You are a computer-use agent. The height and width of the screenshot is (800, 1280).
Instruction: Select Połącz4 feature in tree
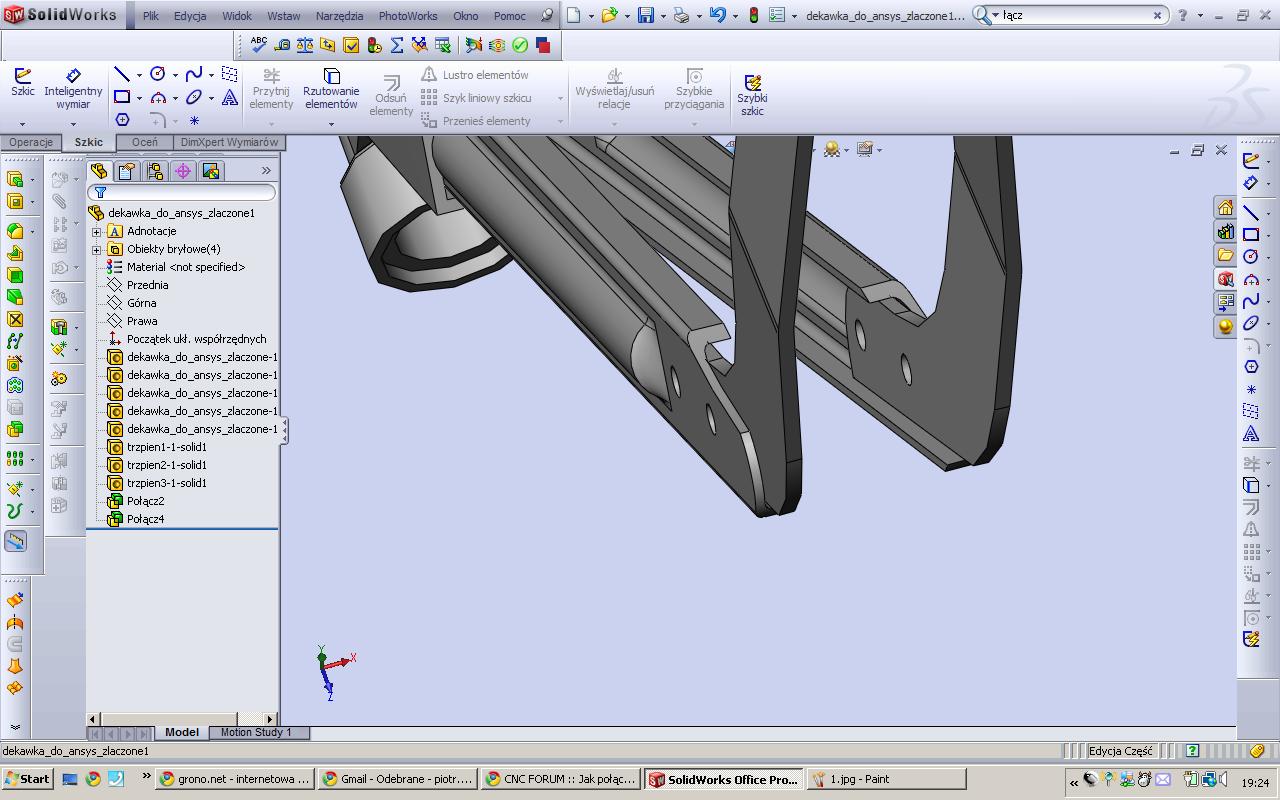pyautogui.click(x=136, y=519)
